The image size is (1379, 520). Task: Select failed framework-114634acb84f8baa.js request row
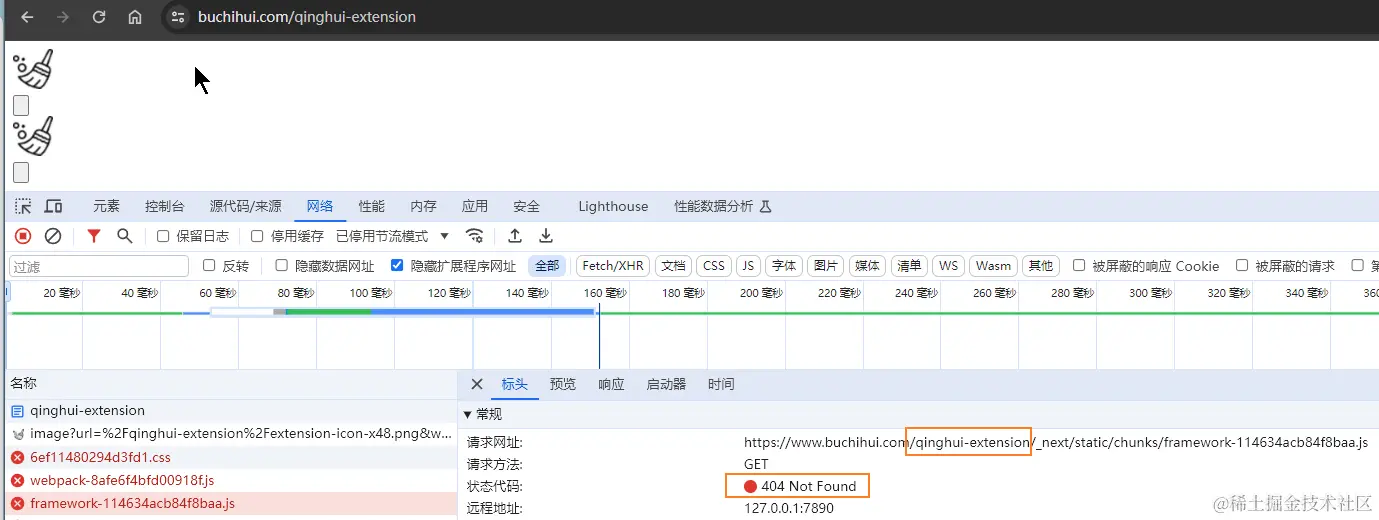tap(230, 503)
